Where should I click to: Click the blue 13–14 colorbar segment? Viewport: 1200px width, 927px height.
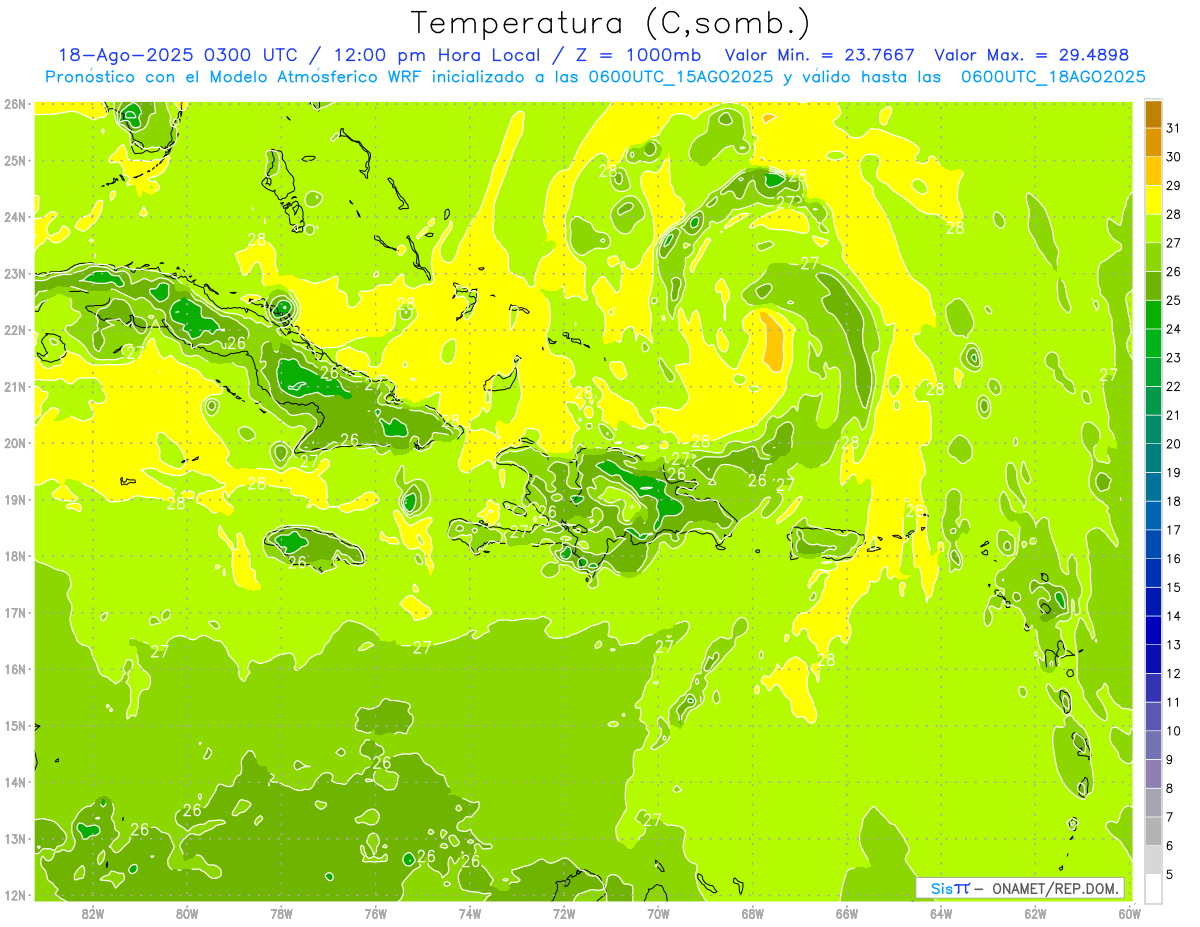1153,630
